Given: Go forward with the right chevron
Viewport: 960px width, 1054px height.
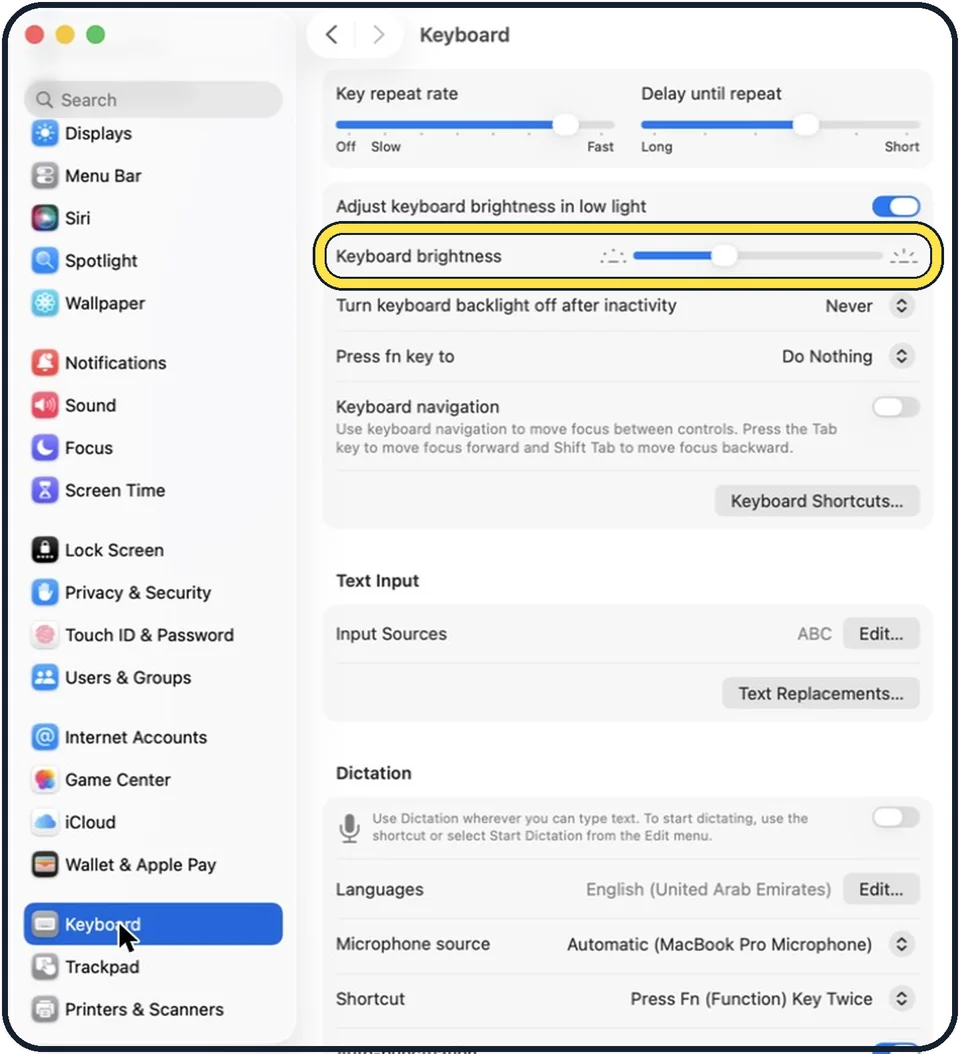Looking at the screenshot, I should click(379, 34).
